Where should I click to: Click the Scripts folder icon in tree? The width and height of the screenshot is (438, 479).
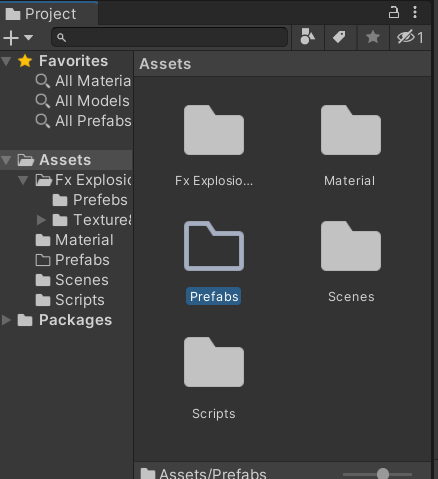click(x=43, y=300)
